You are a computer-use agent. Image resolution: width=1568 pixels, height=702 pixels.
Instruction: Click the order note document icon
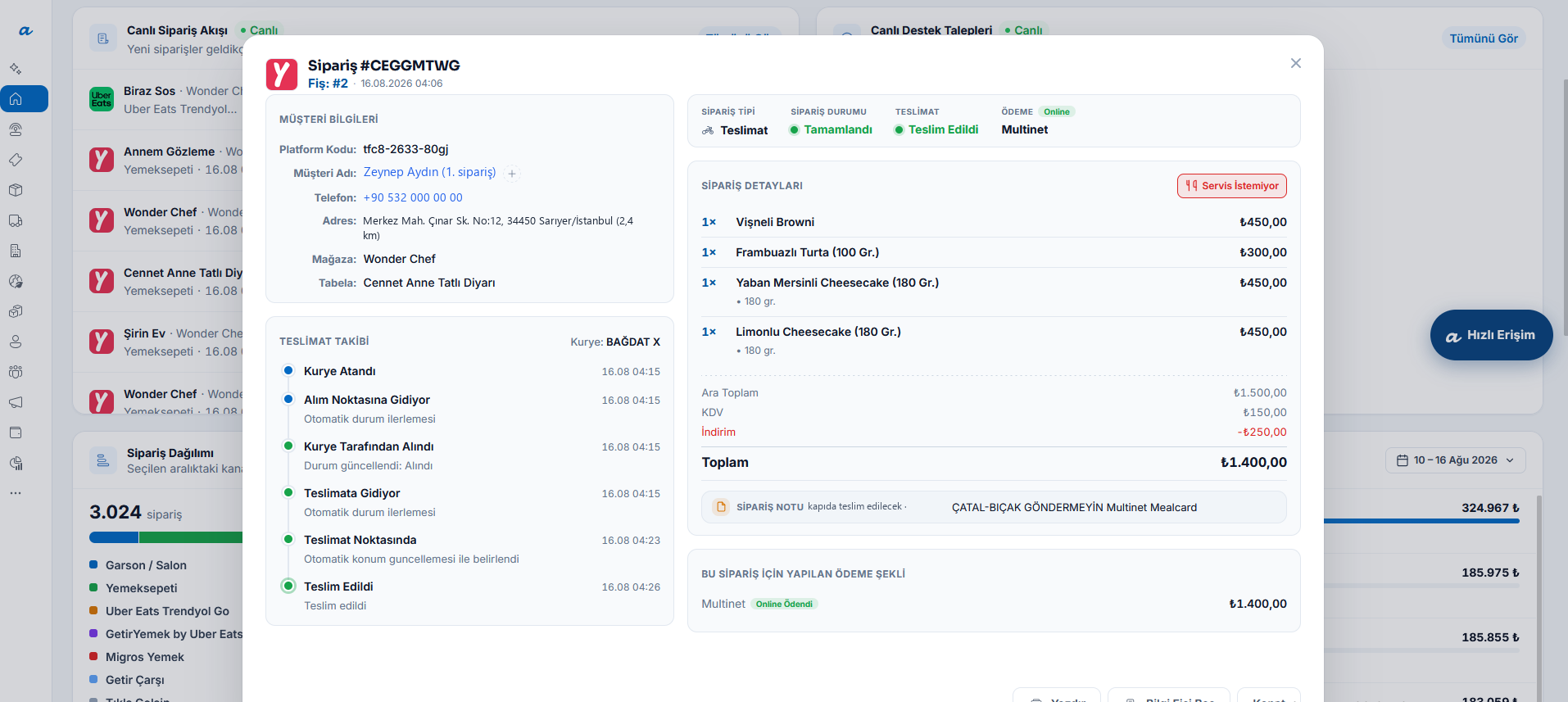(x=721, y=507)
